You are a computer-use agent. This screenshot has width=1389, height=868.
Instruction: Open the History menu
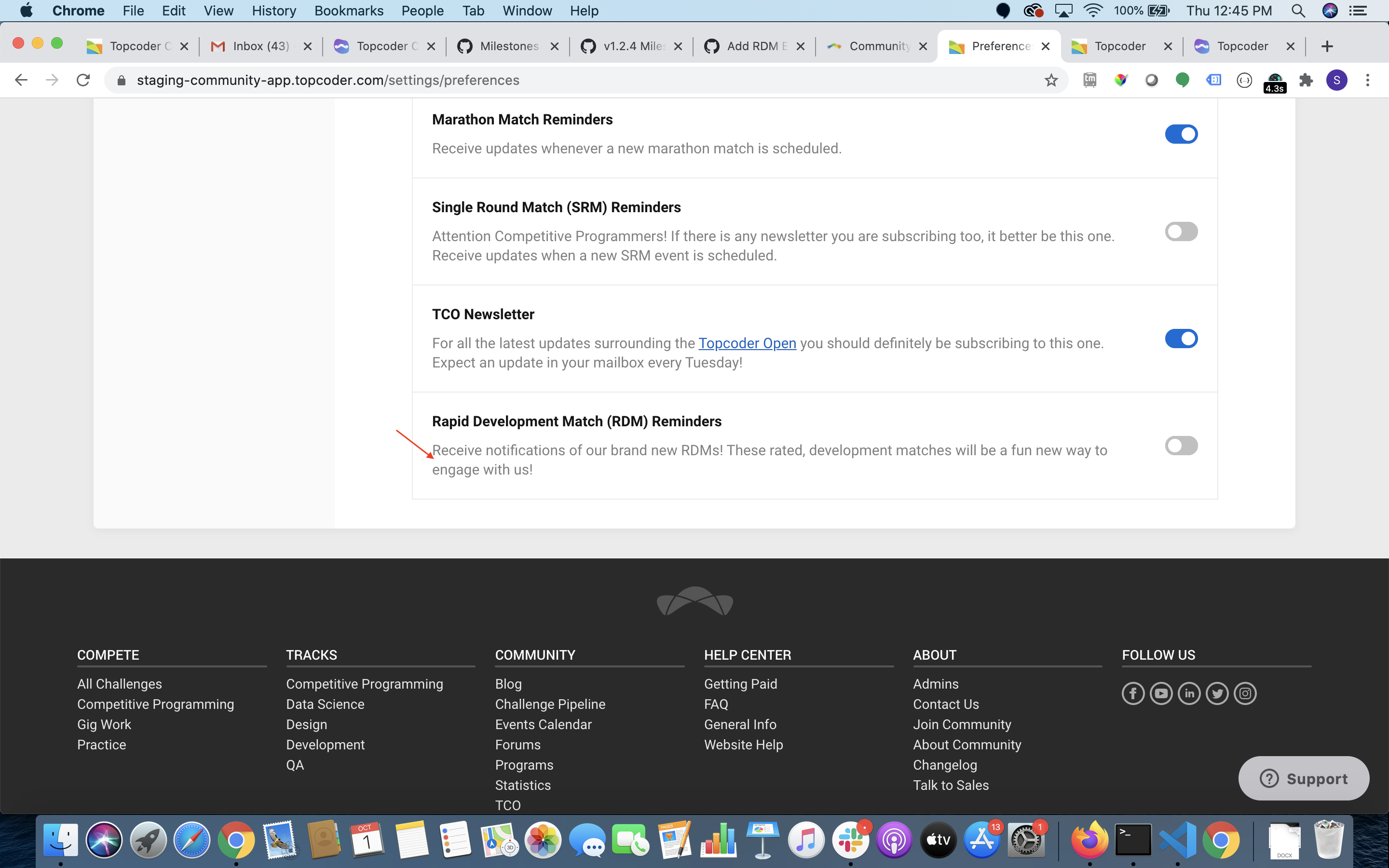point(274,11)
